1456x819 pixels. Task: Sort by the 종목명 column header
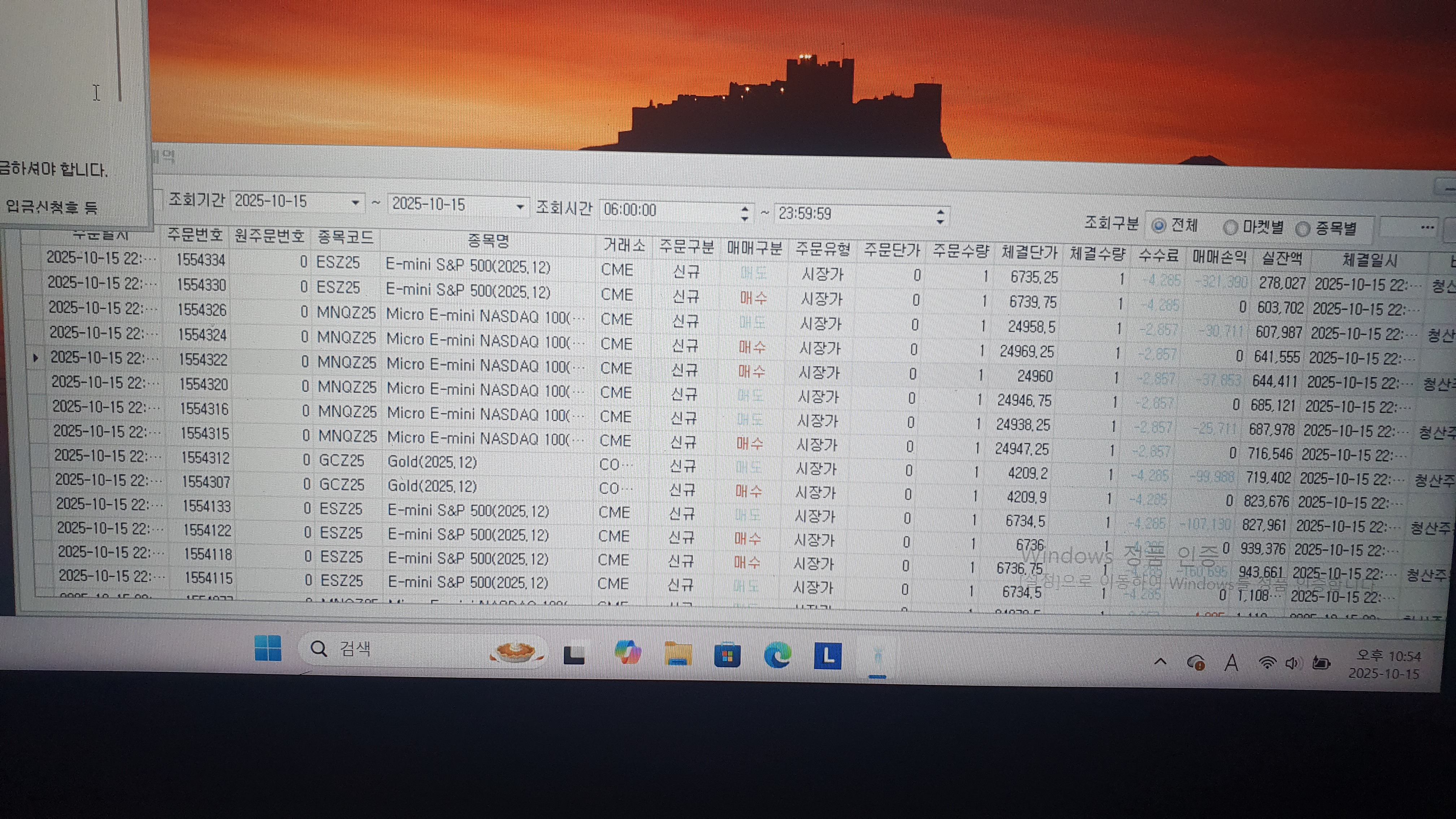point(488,241)
